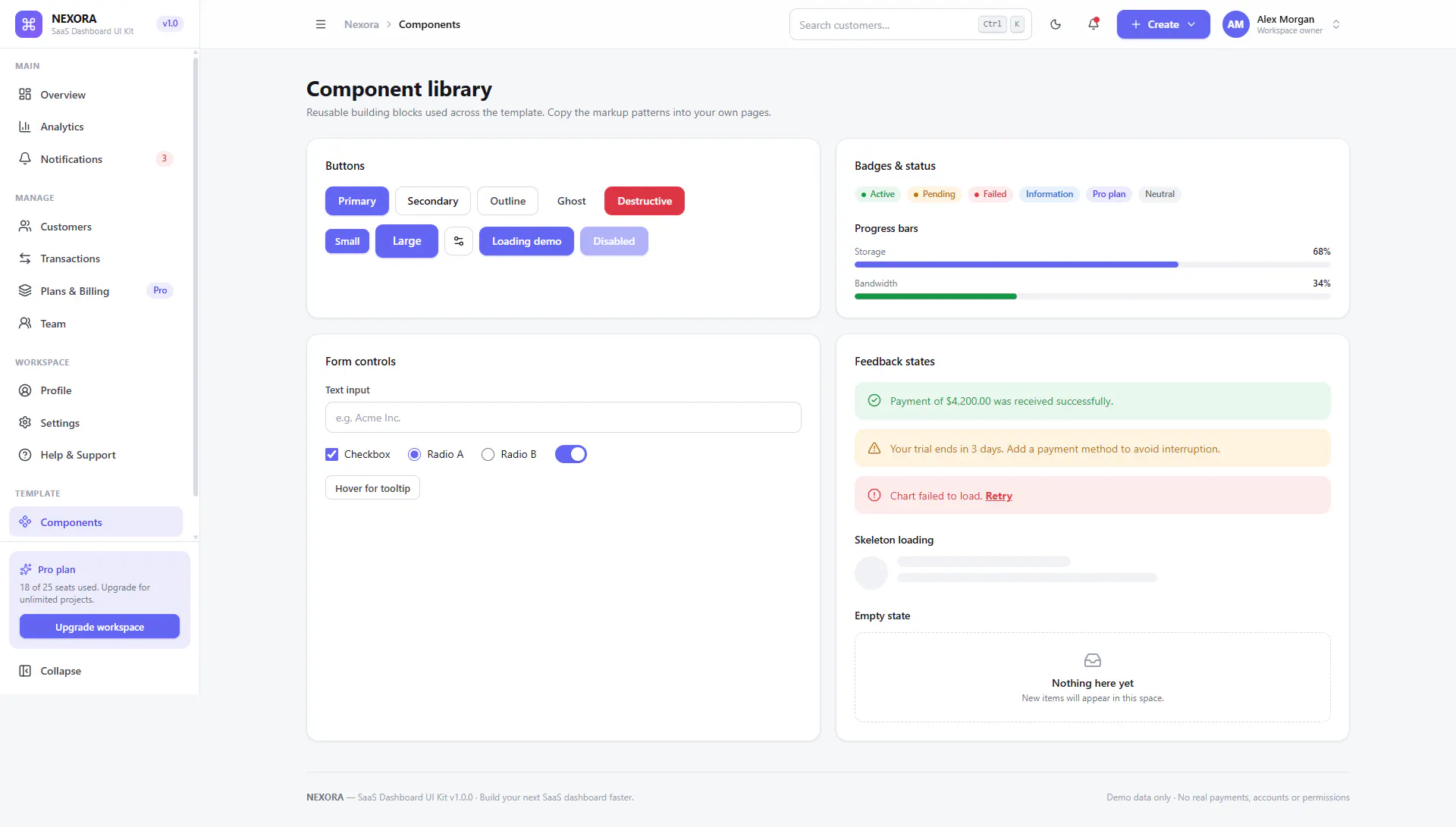Screen dimensions: 1456x827
Task: Click the Ghost button
Action: click(572, 201)
